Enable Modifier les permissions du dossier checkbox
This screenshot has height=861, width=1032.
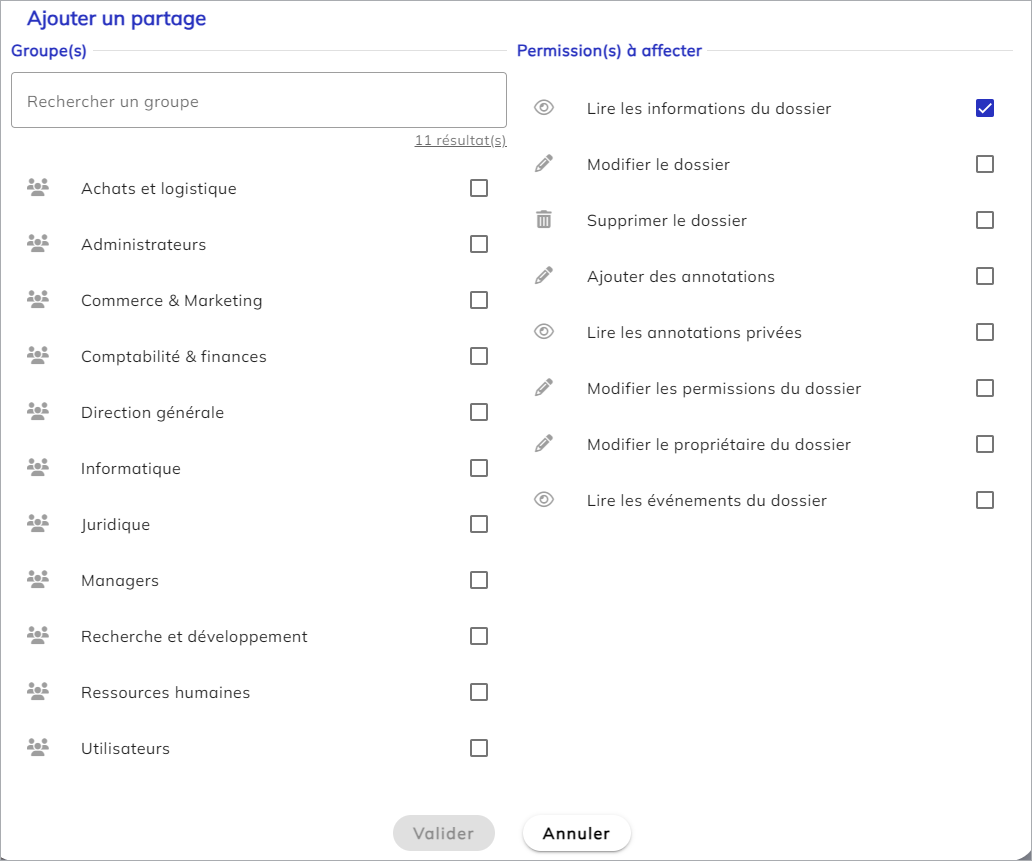point(985,388)
